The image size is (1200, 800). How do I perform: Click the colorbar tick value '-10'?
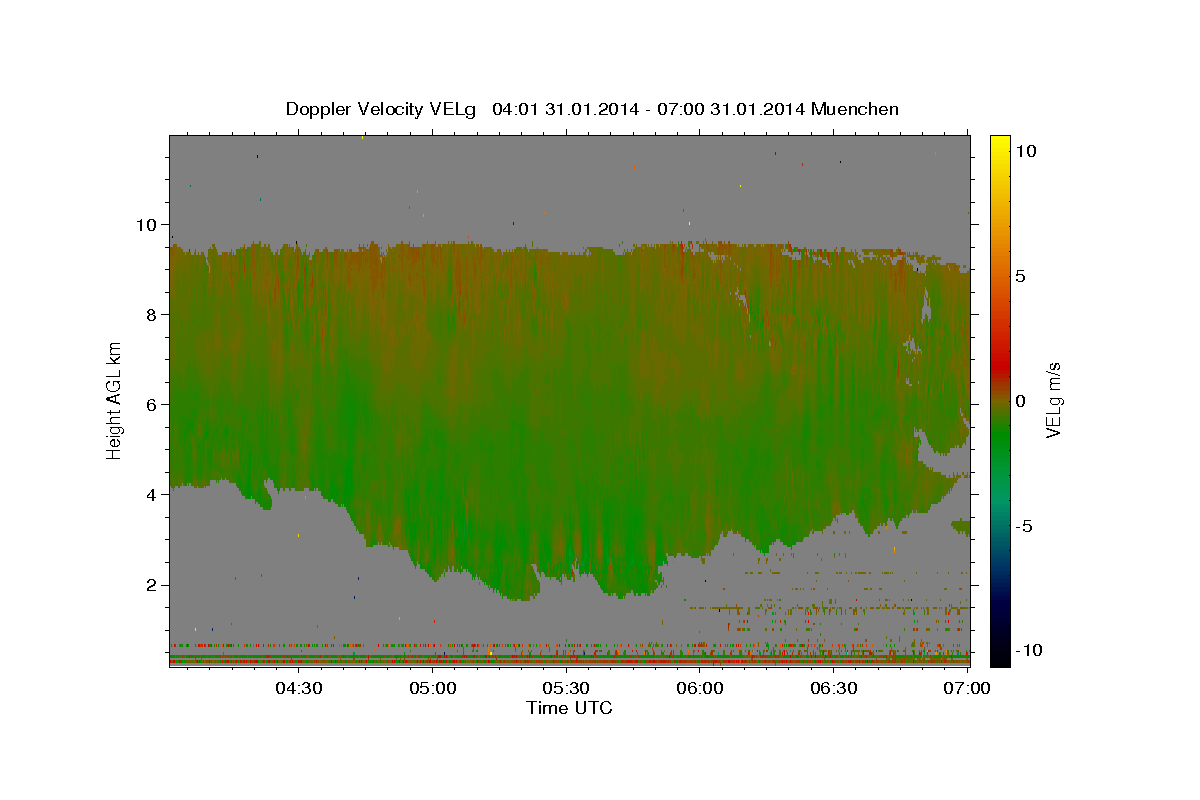point(1029,650)
